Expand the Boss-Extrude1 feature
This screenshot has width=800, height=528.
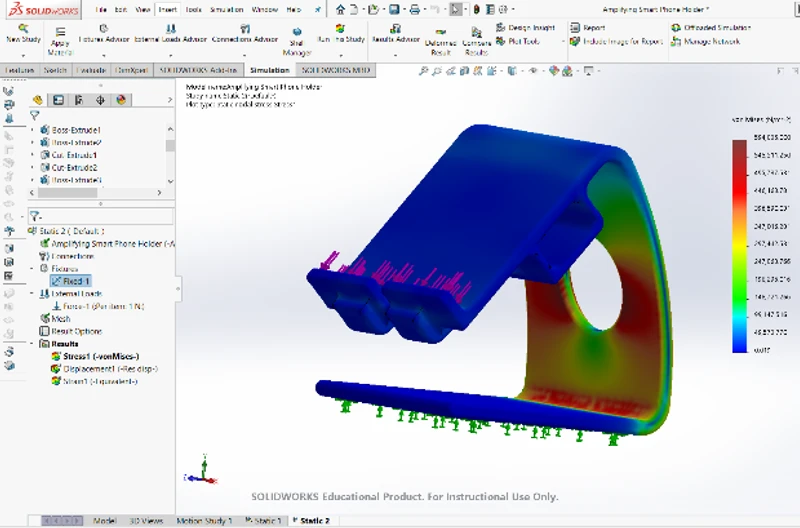pyautogui.click(x=33, y=130)
